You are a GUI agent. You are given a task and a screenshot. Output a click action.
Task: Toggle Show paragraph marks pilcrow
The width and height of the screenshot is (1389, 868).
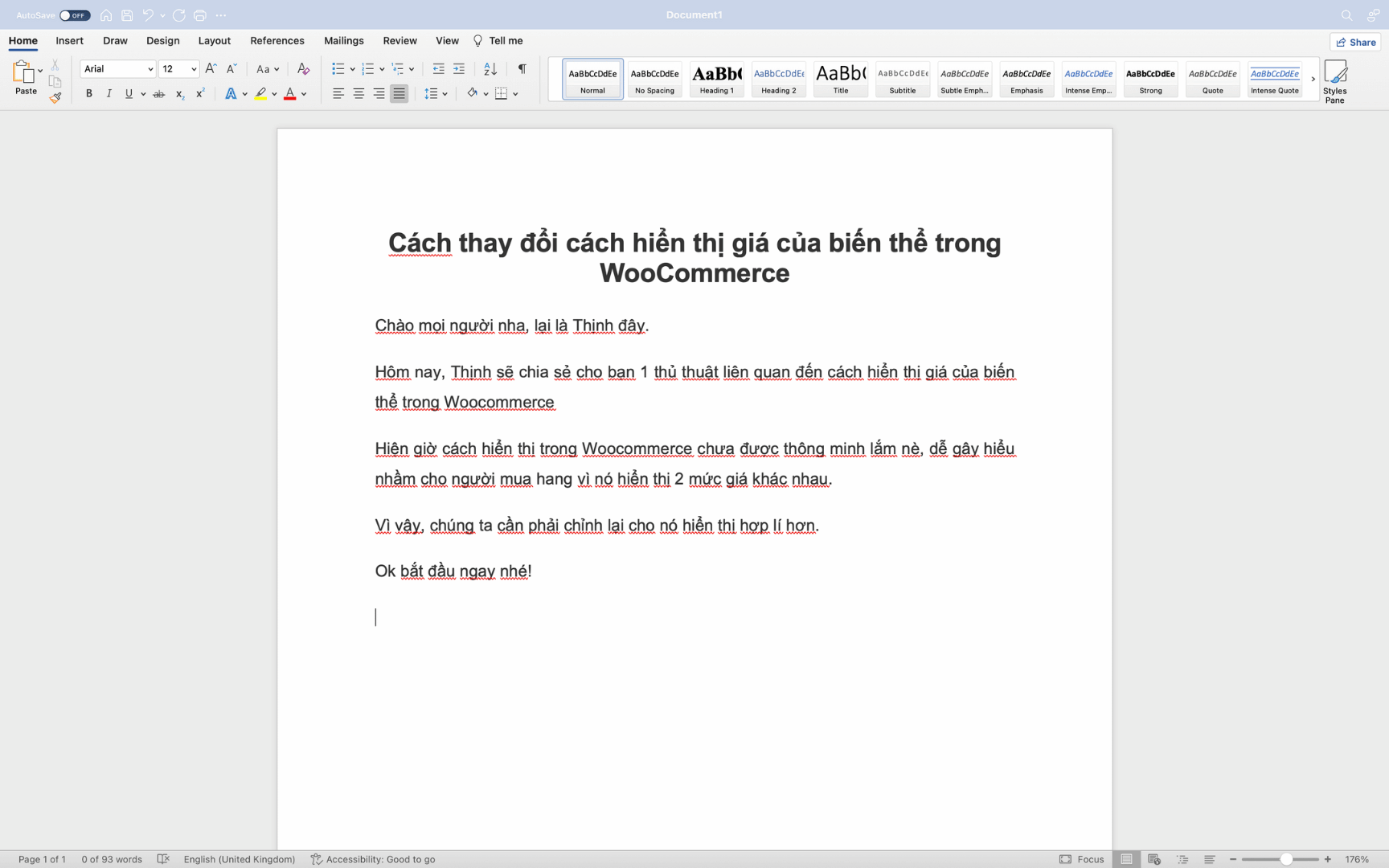(522, 69)
